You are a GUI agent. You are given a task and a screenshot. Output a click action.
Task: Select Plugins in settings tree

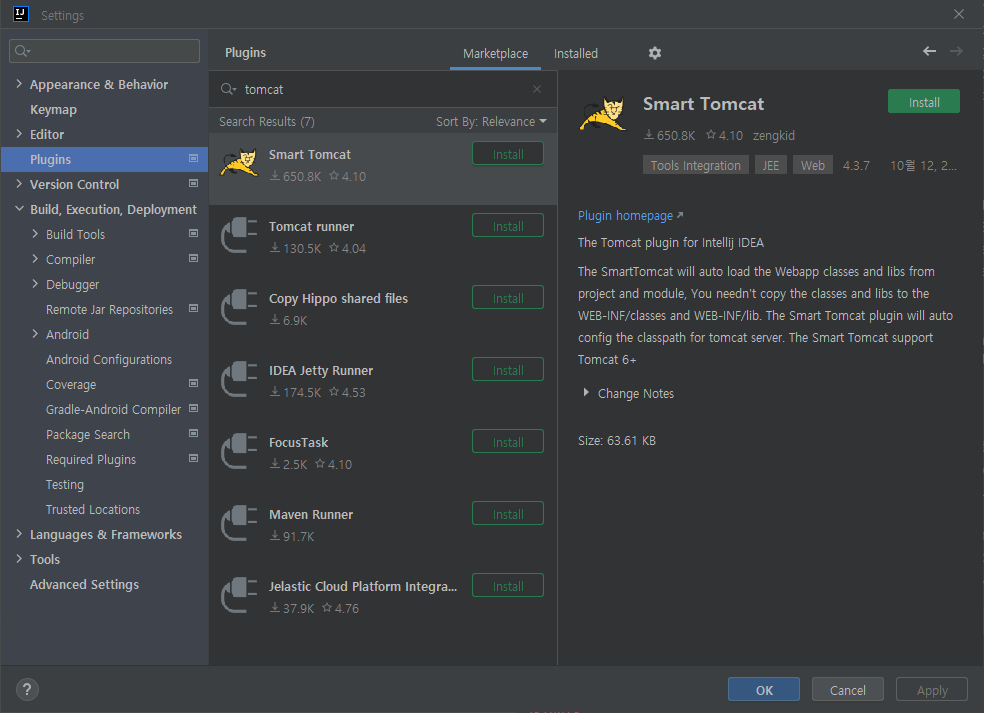pyautogui.click(x=104, y=159)
